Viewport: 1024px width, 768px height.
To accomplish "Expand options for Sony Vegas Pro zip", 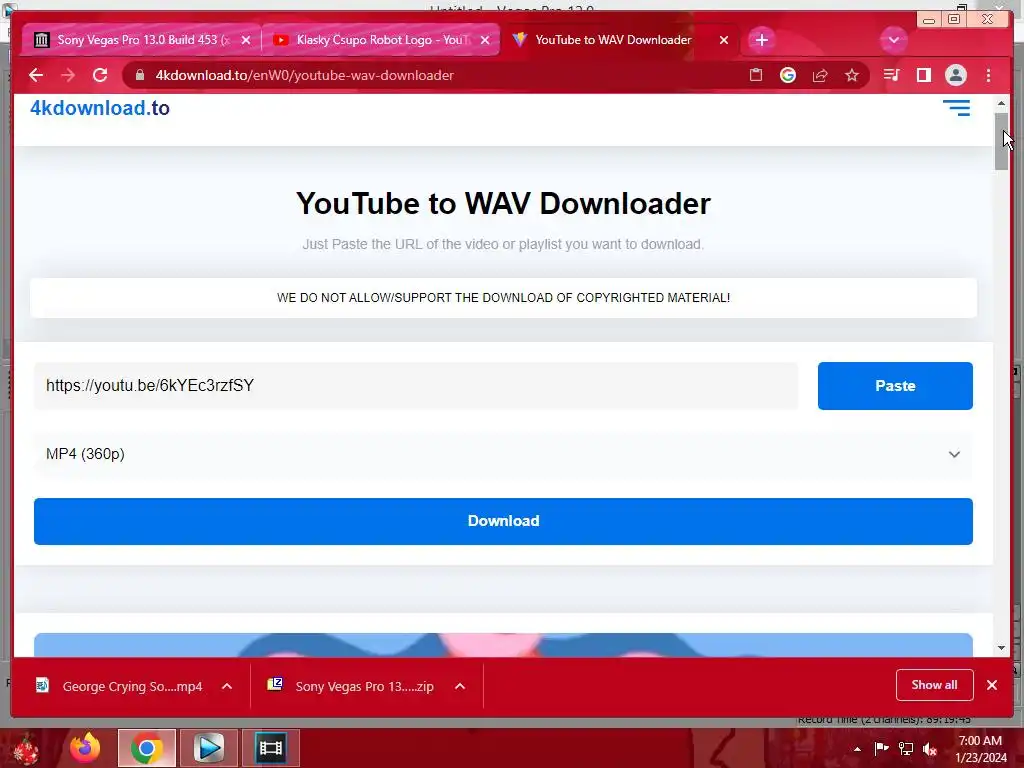I will click(x=460, y=686).
